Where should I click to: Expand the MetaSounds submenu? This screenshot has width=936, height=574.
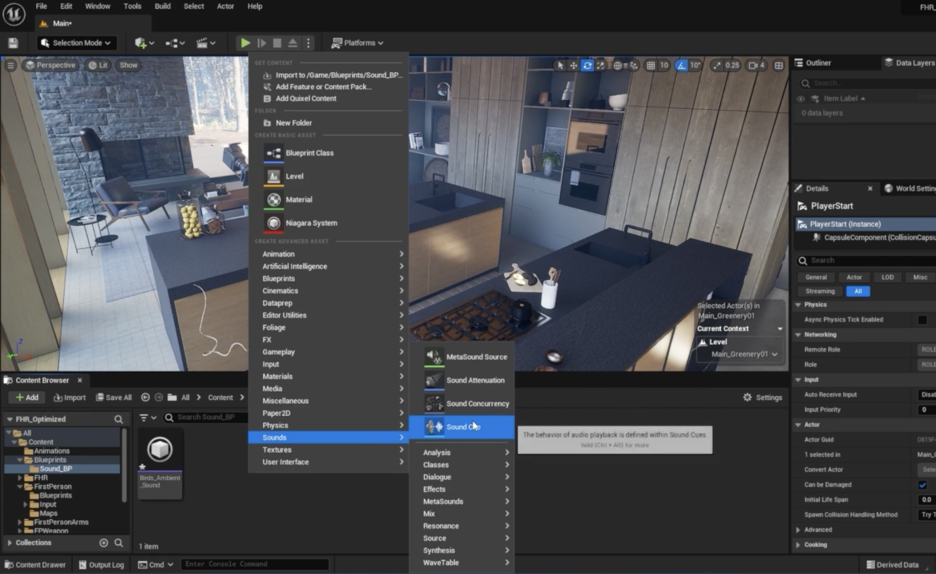point(461,501)
